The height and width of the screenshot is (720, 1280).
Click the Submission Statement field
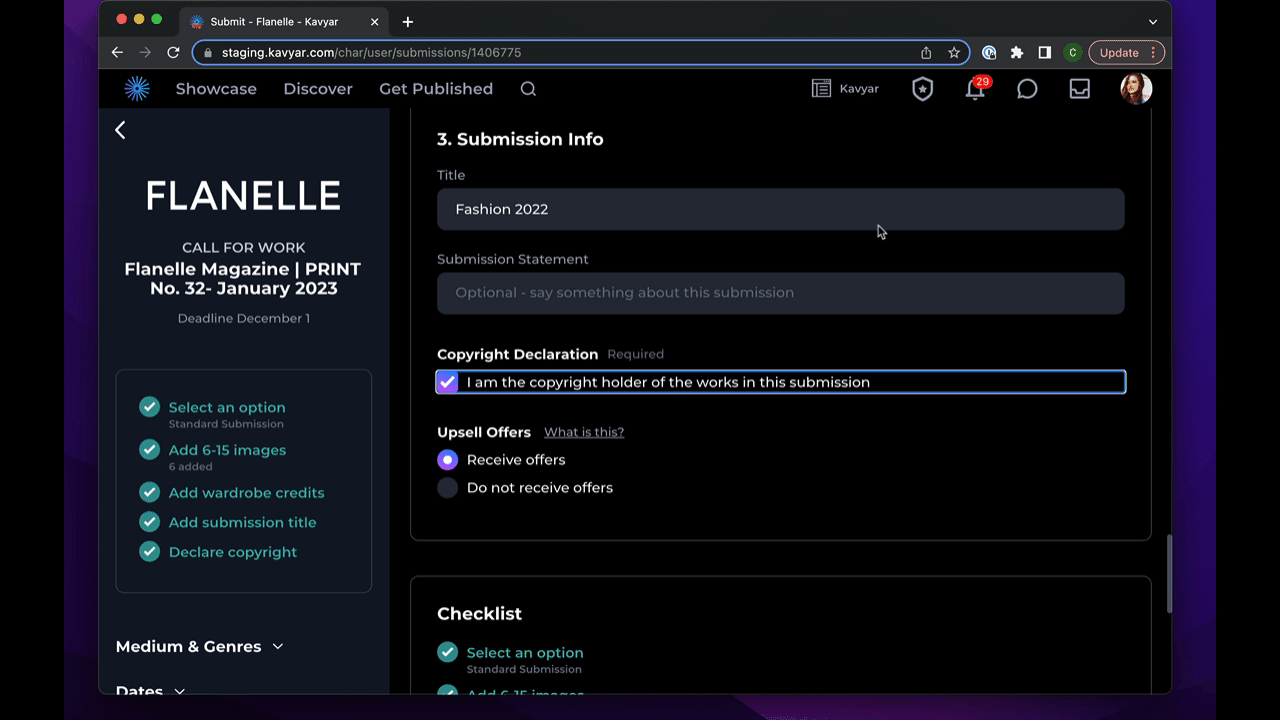(x=781, y=293)
